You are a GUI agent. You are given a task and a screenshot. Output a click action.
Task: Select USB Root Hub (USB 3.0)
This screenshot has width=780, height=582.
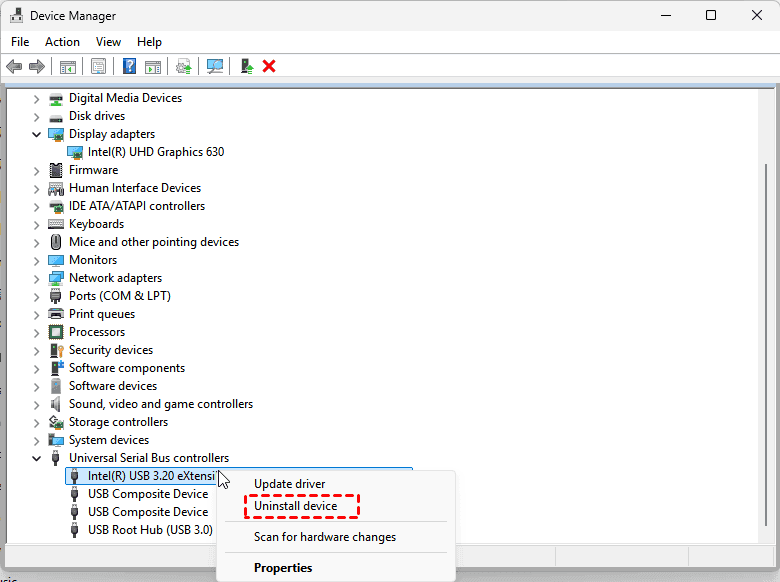click(x=150, y=530)
